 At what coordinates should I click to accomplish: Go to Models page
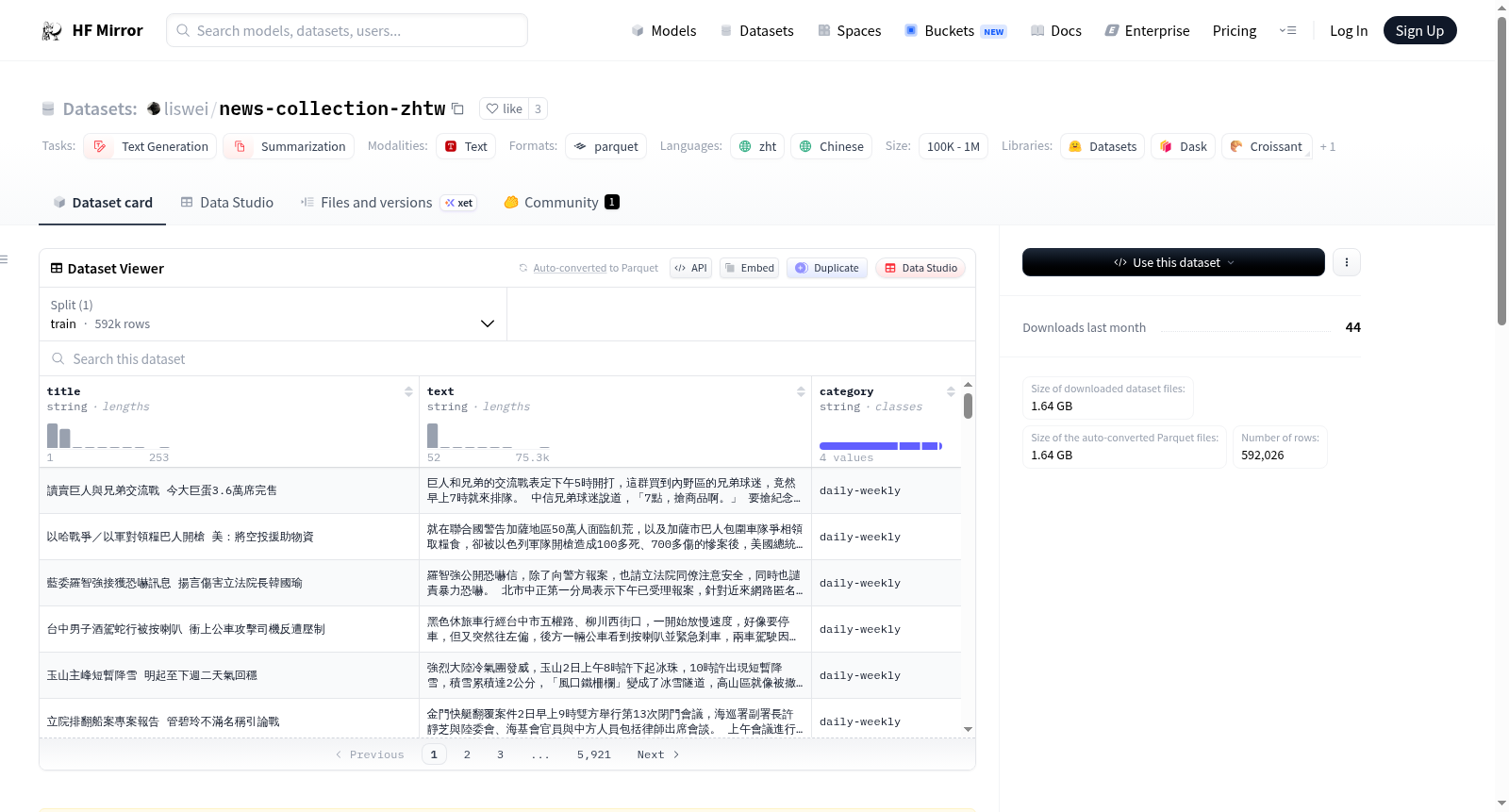(x=664, y=30)
